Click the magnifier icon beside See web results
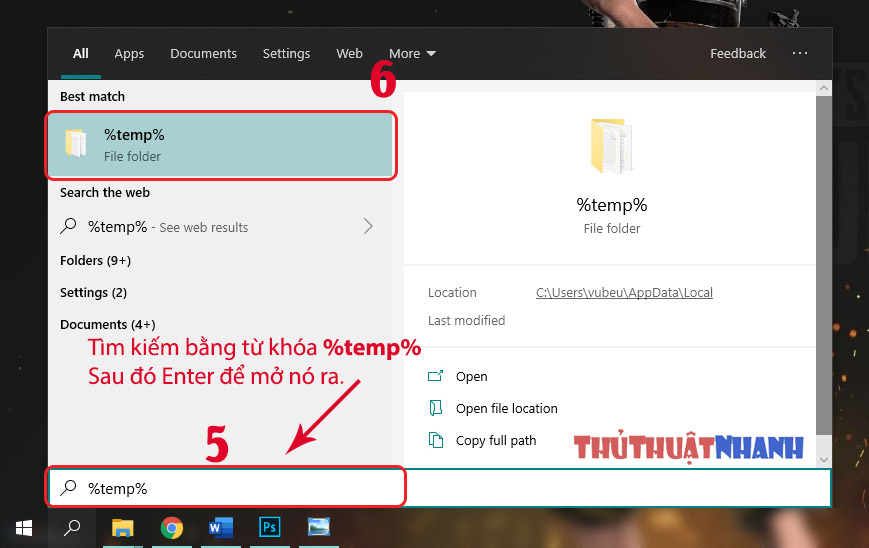This screenshot has width=869, height=548. [68, 226]
